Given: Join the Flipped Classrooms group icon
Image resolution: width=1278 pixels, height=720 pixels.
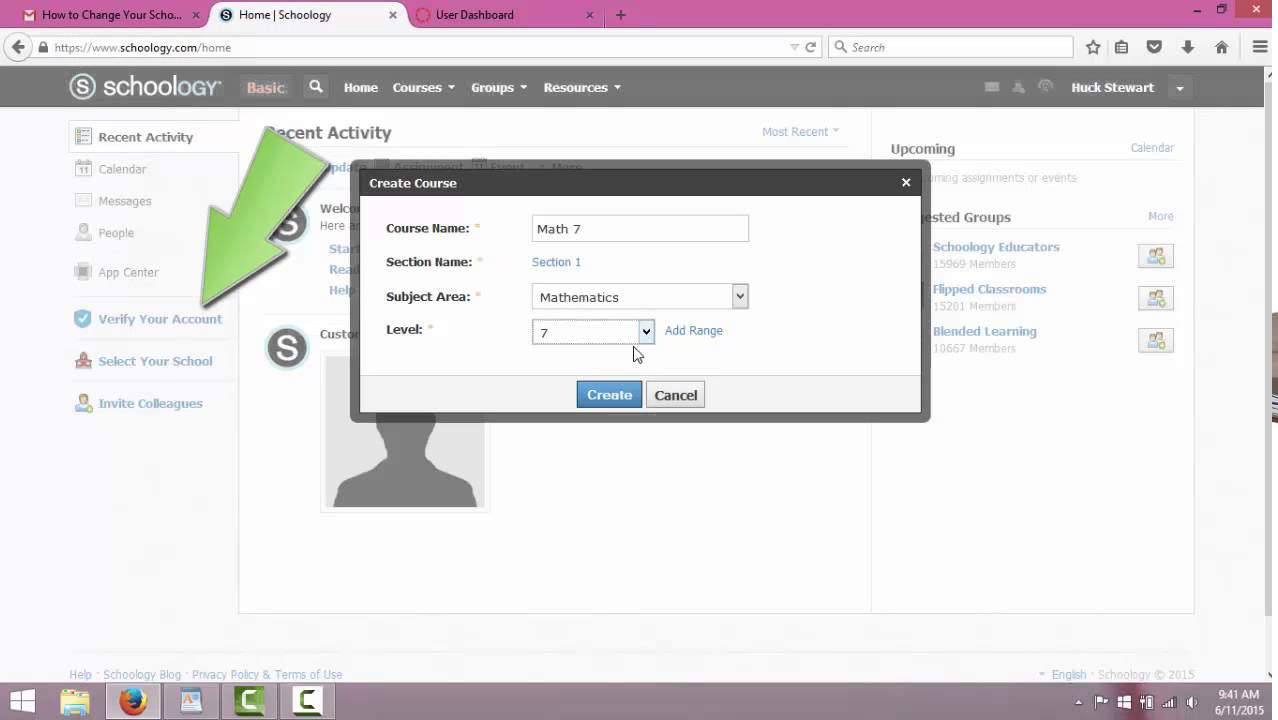Looking at the screenshot, I should [x=1156, y=298].
